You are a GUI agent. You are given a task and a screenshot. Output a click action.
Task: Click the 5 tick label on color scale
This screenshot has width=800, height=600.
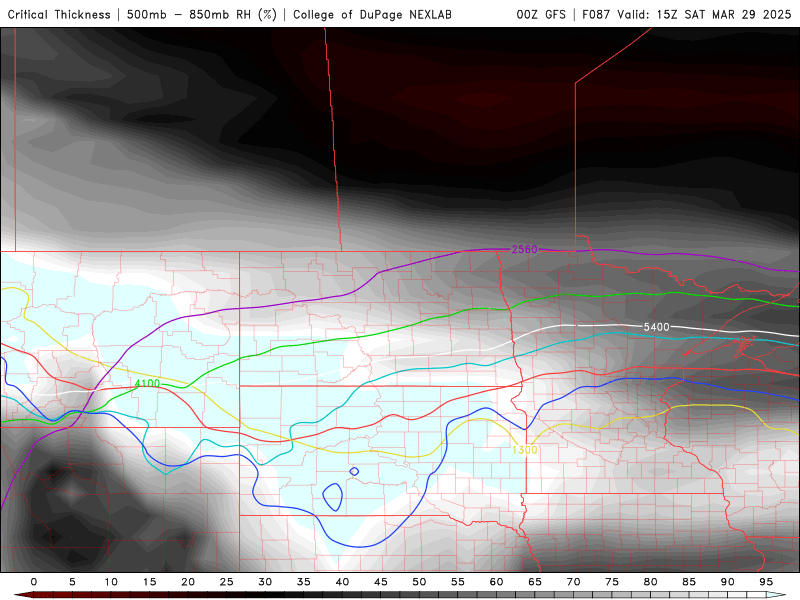pos(72,582)
